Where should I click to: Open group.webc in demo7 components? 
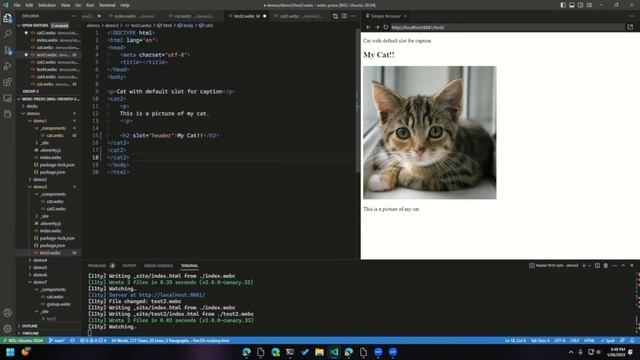click(x=58, y=304)
